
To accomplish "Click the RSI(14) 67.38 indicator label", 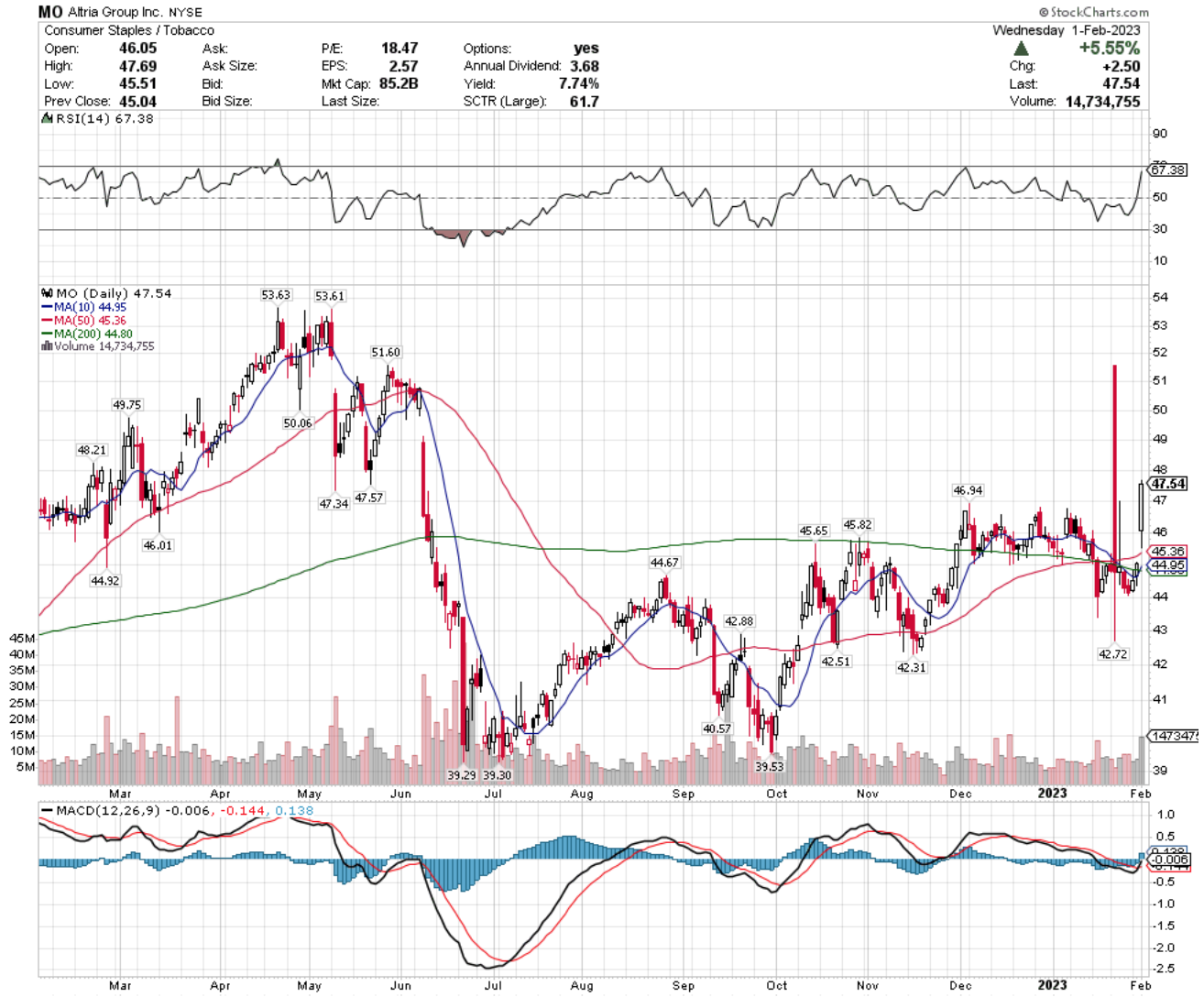I will (x=98, y=118).
